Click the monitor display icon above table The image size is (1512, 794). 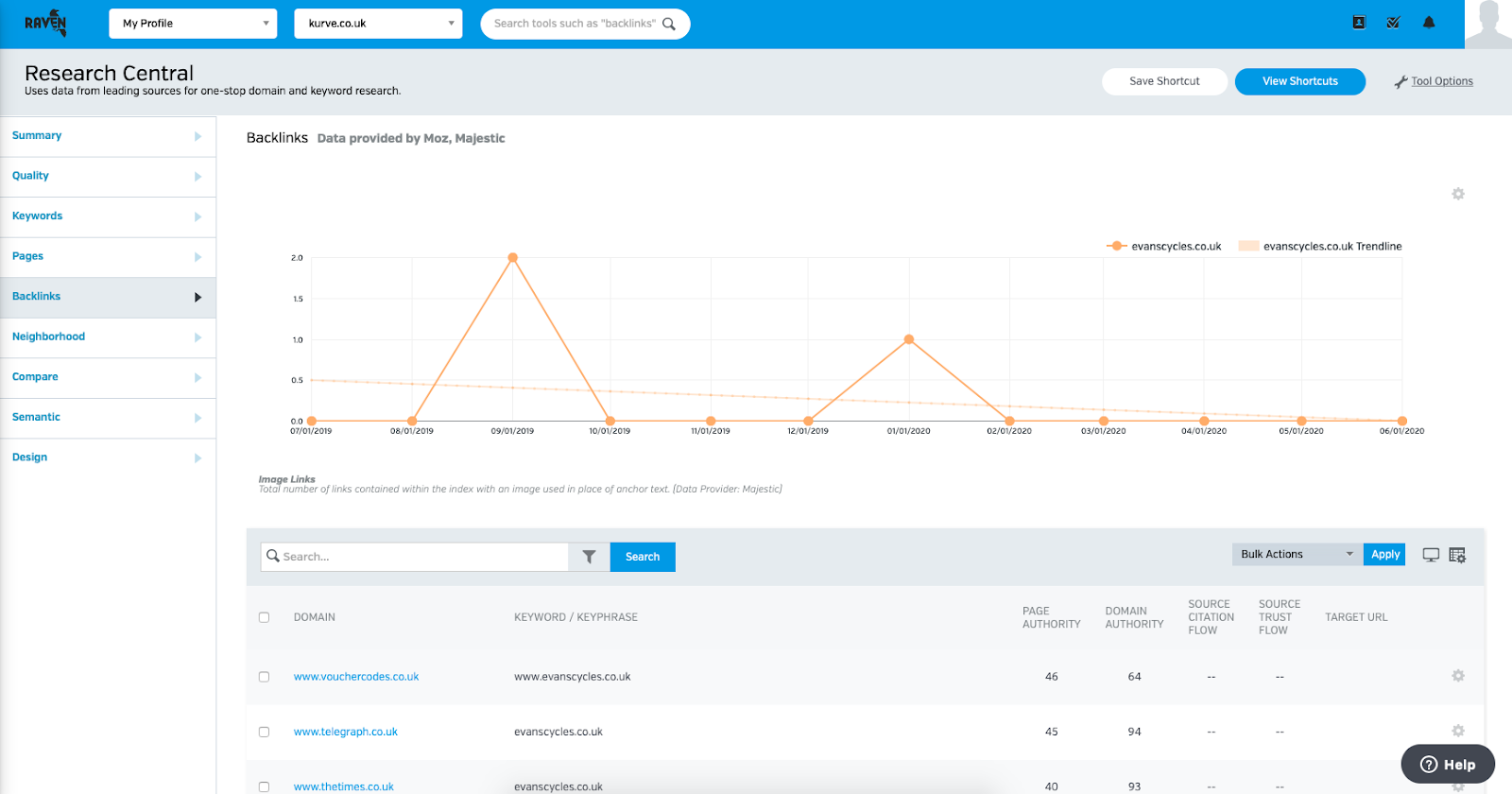pos(1431,555)
